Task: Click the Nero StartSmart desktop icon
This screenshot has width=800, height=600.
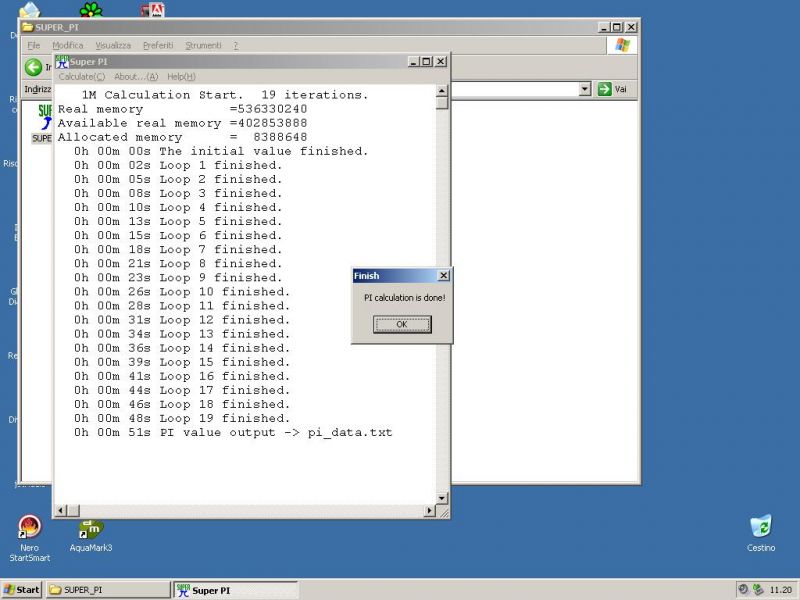Action: [x=30, y=539]
